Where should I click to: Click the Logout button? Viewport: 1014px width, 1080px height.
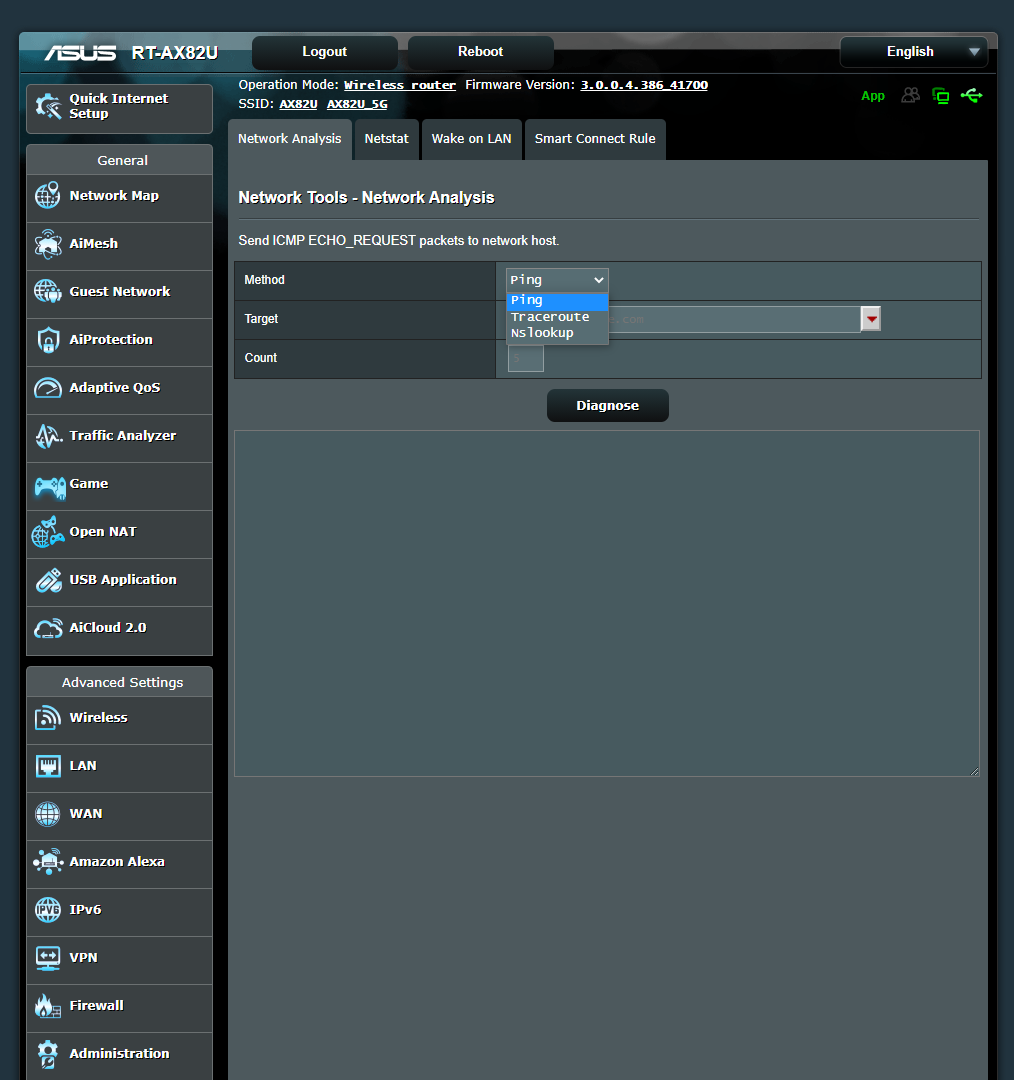324,52
